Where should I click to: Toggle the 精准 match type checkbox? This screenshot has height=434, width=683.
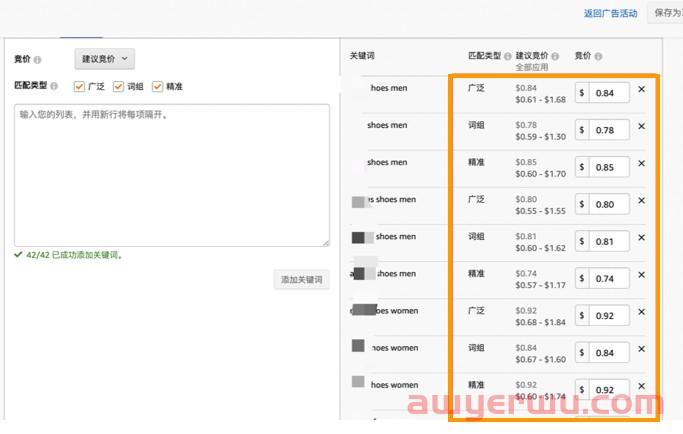point(157,86)
